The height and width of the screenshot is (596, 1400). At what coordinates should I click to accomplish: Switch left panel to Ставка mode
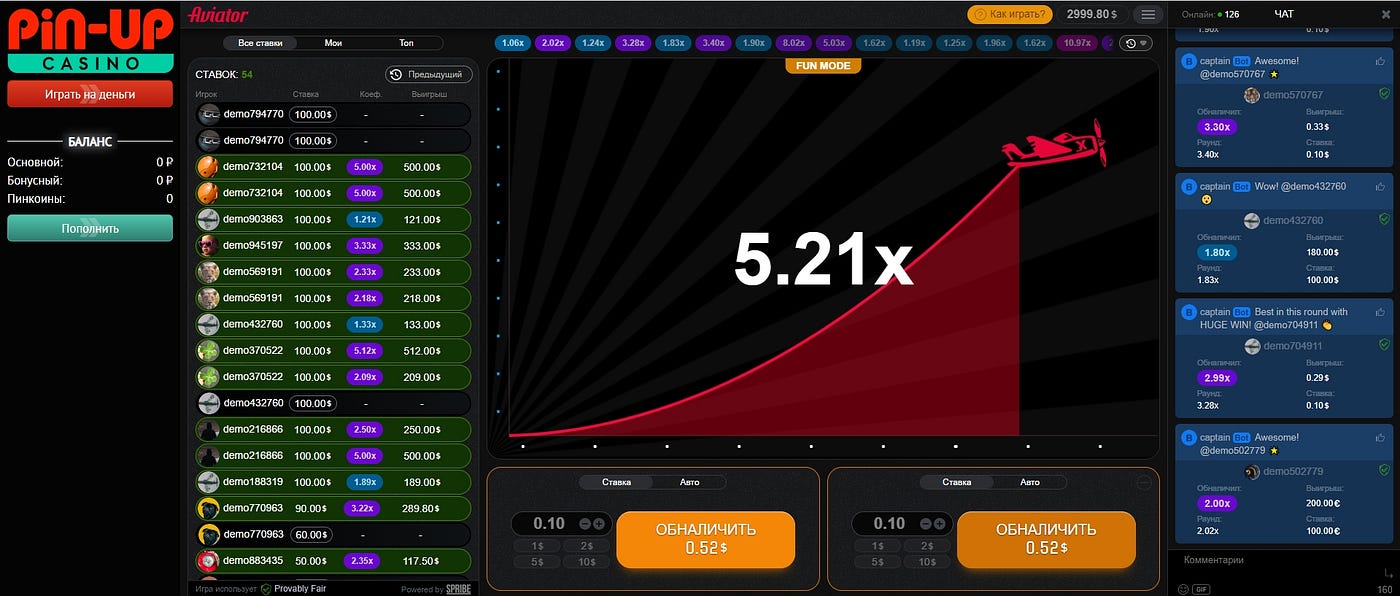[616, 482]
